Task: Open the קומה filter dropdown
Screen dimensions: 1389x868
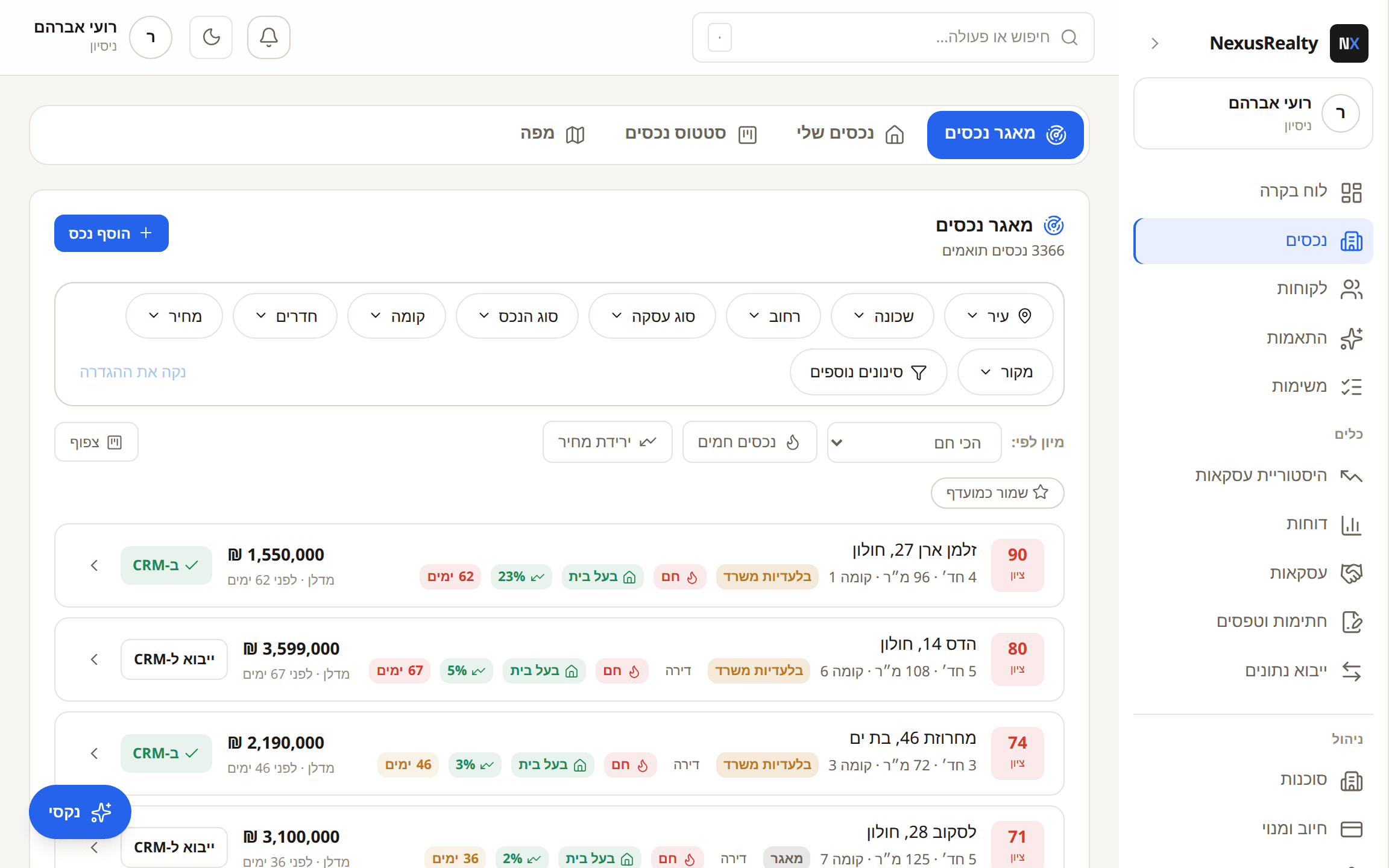Action: pyautogui.click(x=397, y=316)
